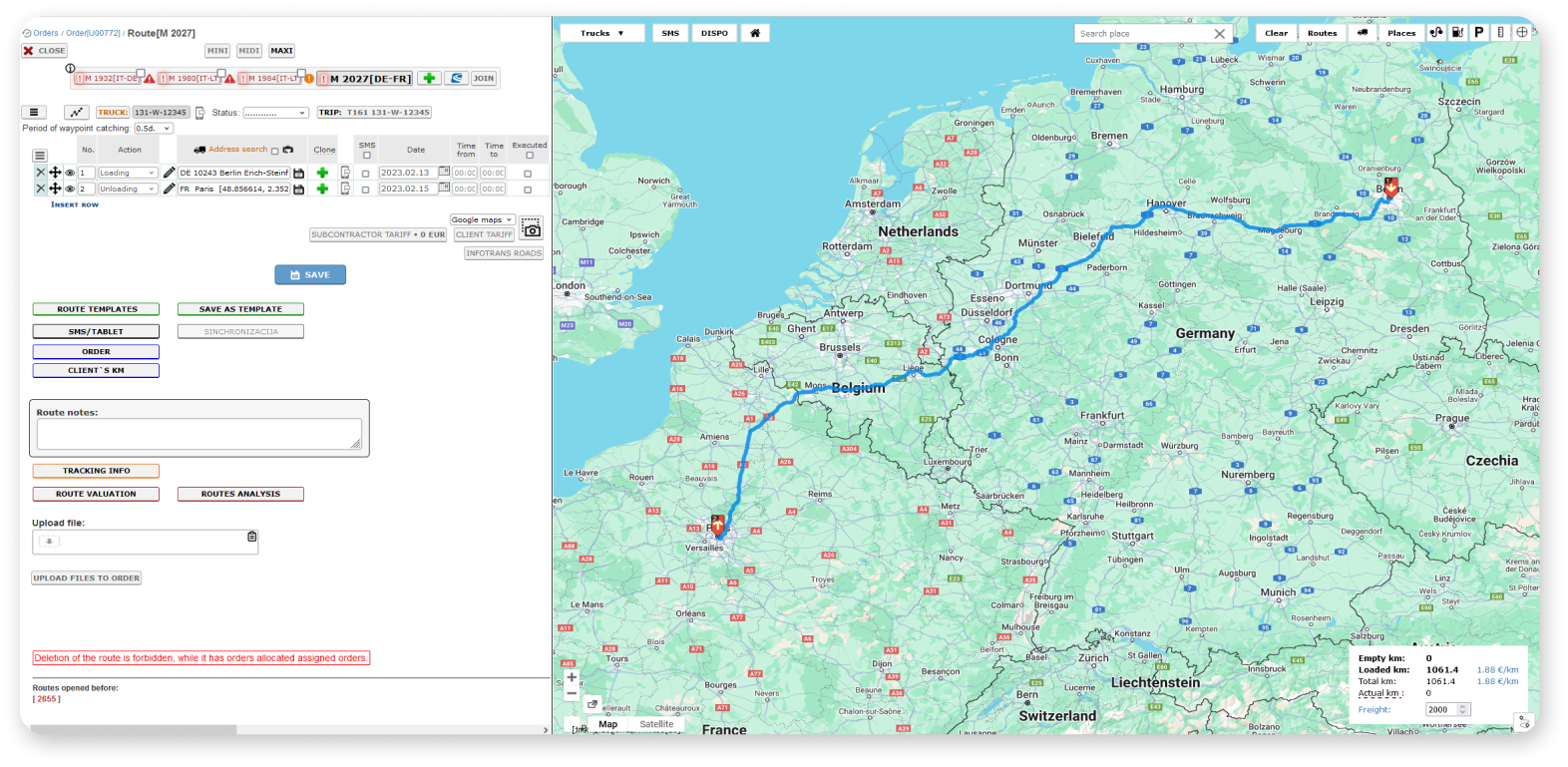Open the Loading action dropdown in row 1
Image resolution: width=1568 pixels, height=767 pixels.
tap(128, 173)
